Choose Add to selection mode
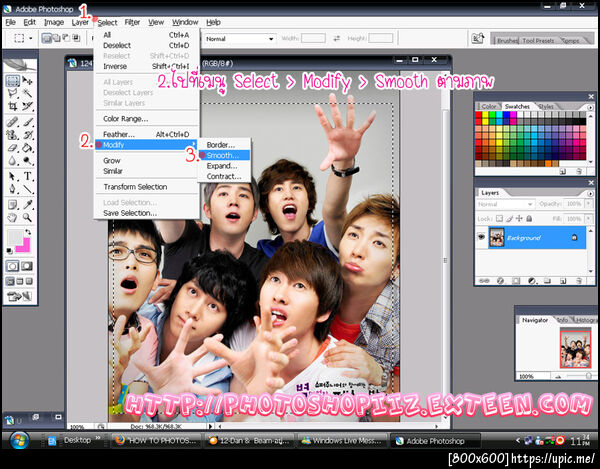Viewport: 600px width, 469px height. point(56,38)
